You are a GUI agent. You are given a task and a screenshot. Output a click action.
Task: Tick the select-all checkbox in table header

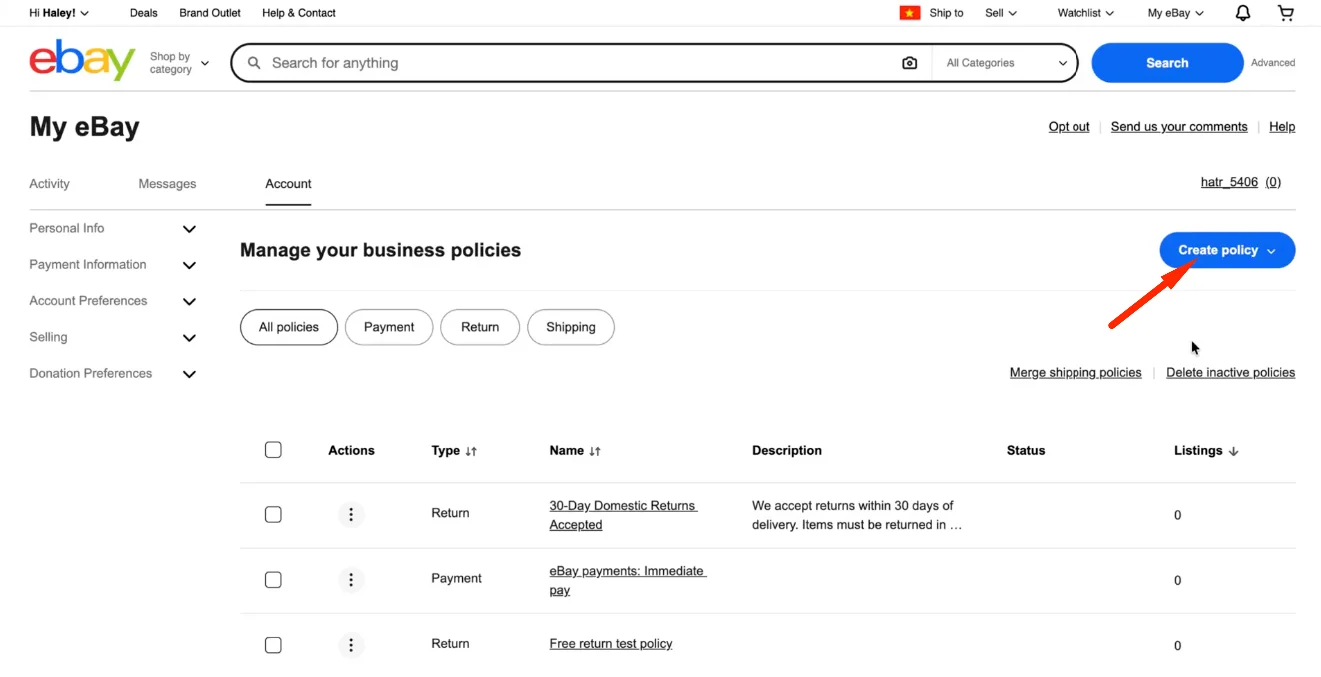click(x=273, y=450)
